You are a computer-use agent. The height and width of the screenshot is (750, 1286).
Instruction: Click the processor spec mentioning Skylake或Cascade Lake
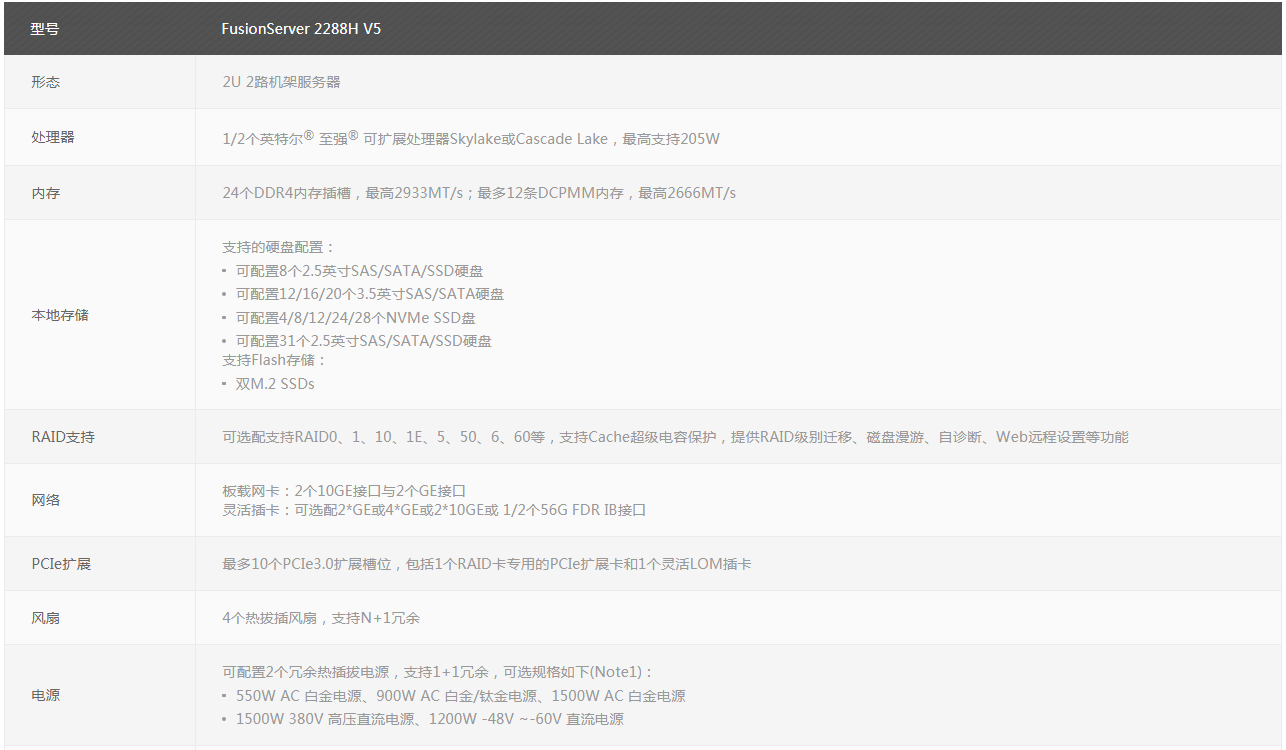[471, 138]
